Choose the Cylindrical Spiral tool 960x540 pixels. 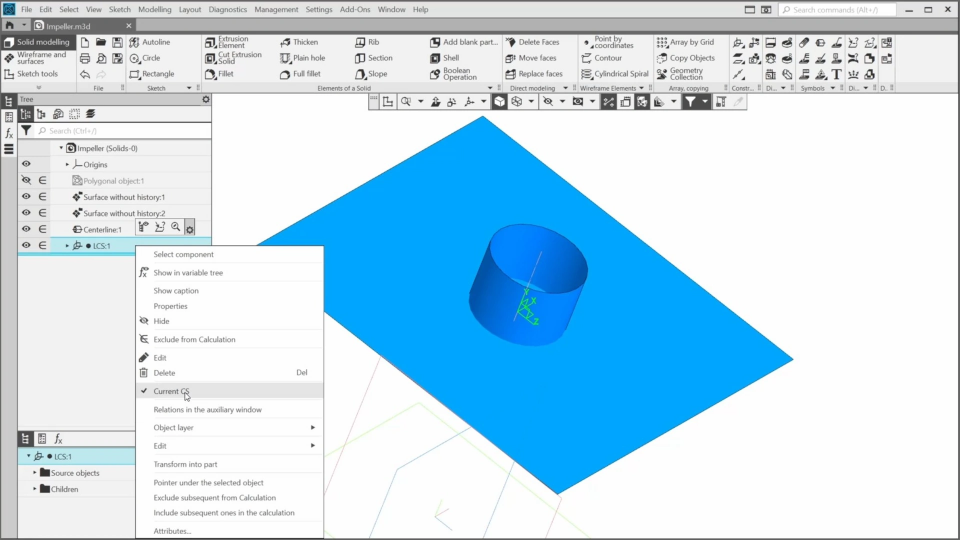coord(587,74)
